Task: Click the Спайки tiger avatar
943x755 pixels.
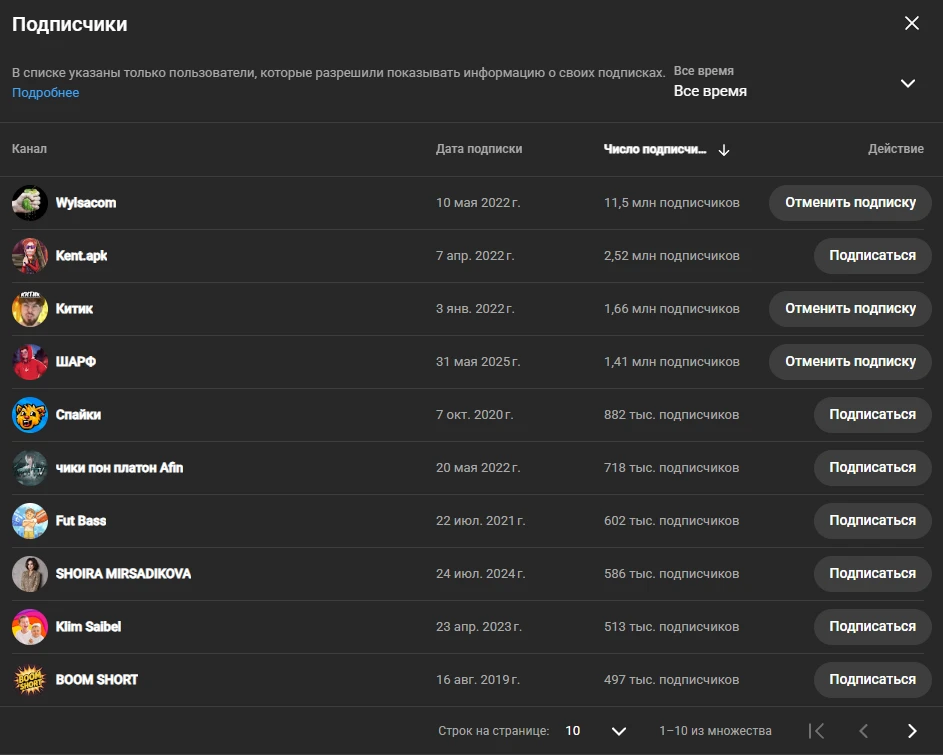Action: click(29, 414)
